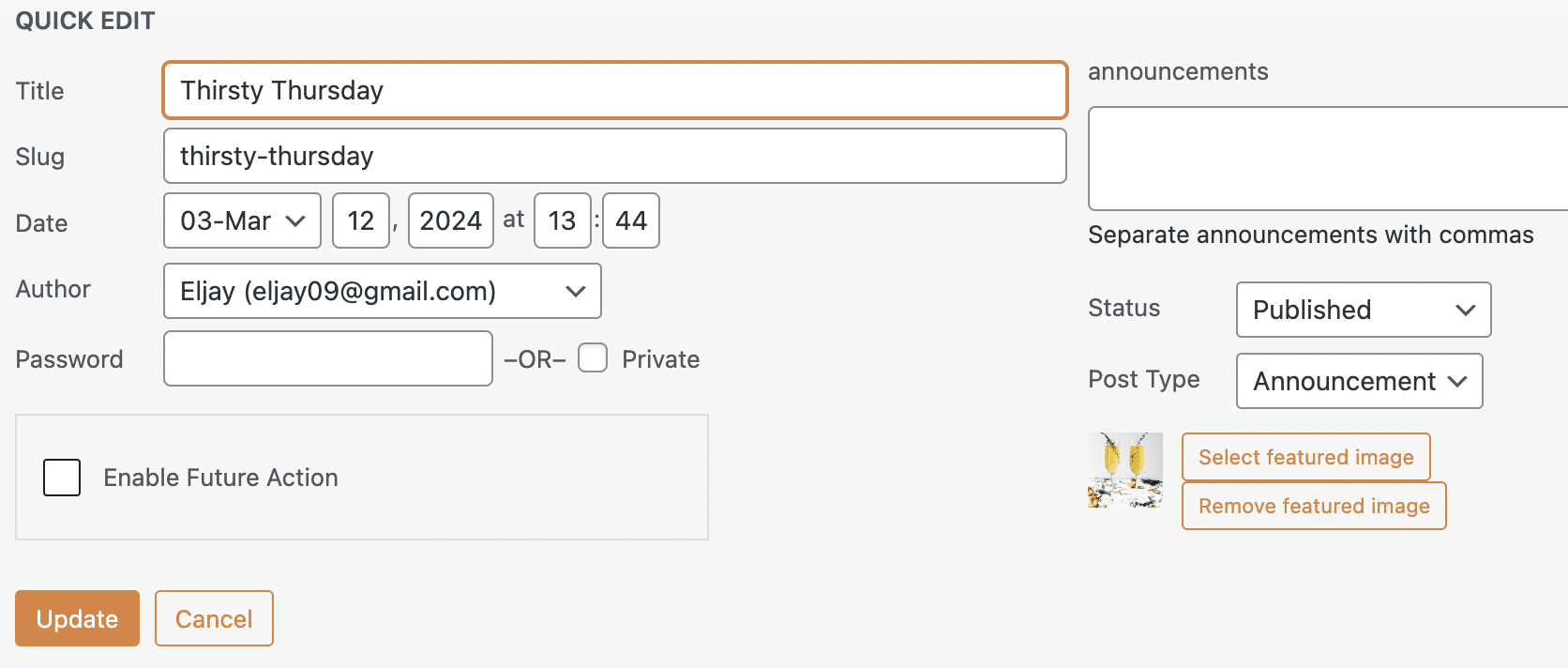
Task: Open the Post Type dropdown
Action: 1360,381
